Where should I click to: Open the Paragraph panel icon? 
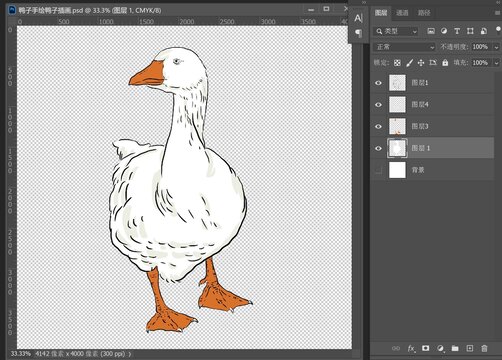[x=358, y=33]
